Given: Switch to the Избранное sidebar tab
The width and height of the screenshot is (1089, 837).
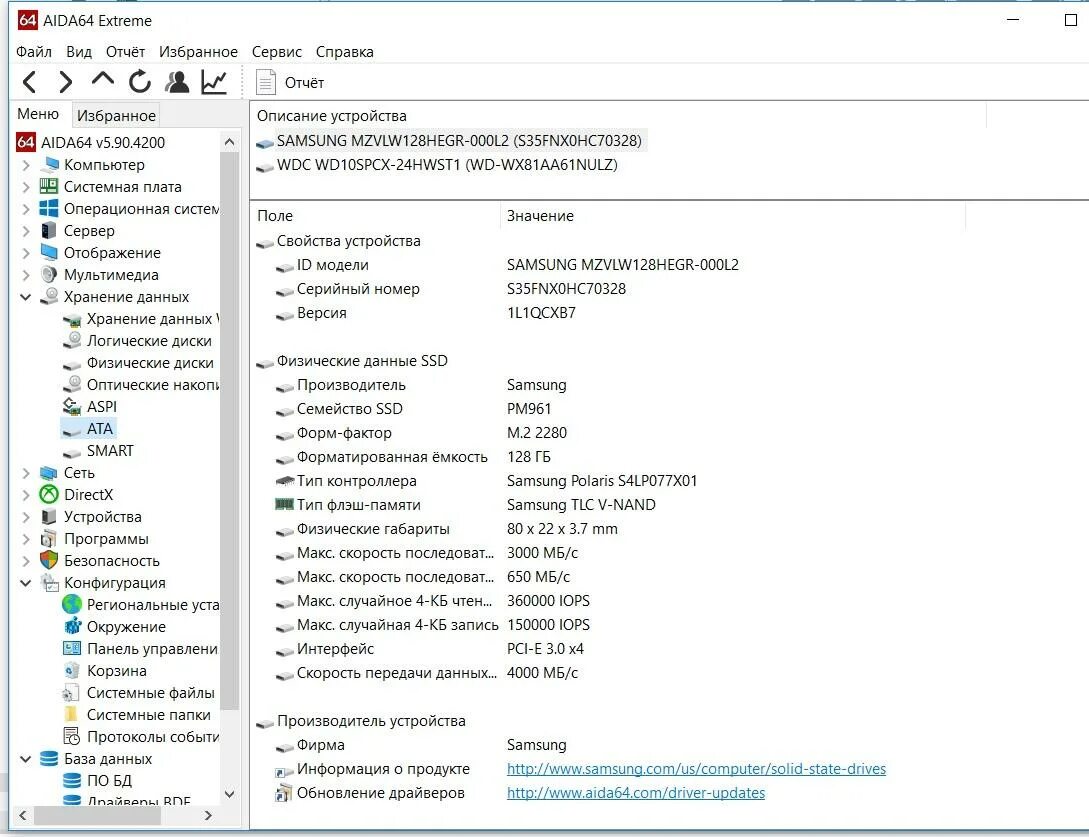Looking at the screenshot, I should [x=116, y=115].
